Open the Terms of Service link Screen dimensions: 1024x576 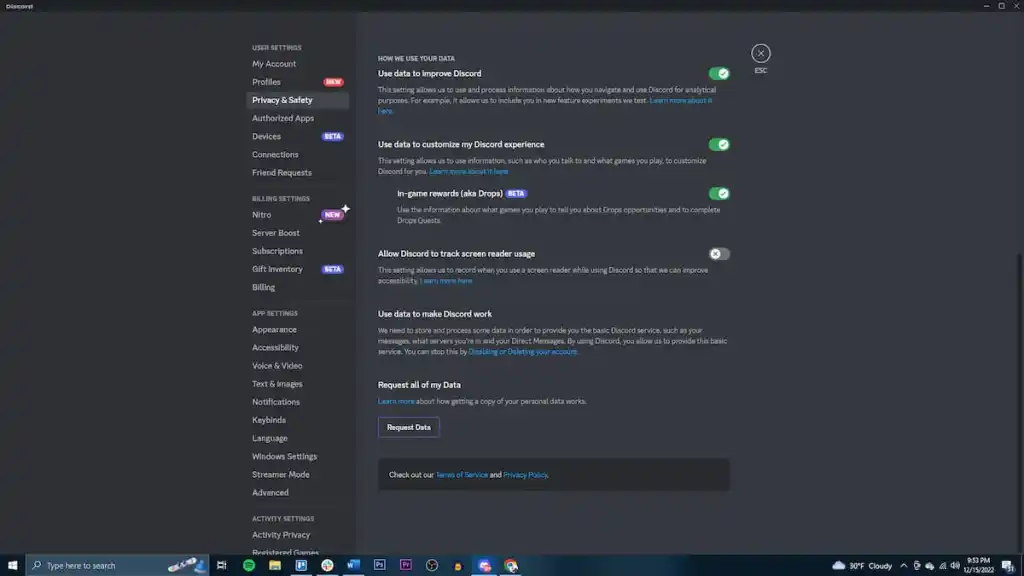click(x=462, y=475)
